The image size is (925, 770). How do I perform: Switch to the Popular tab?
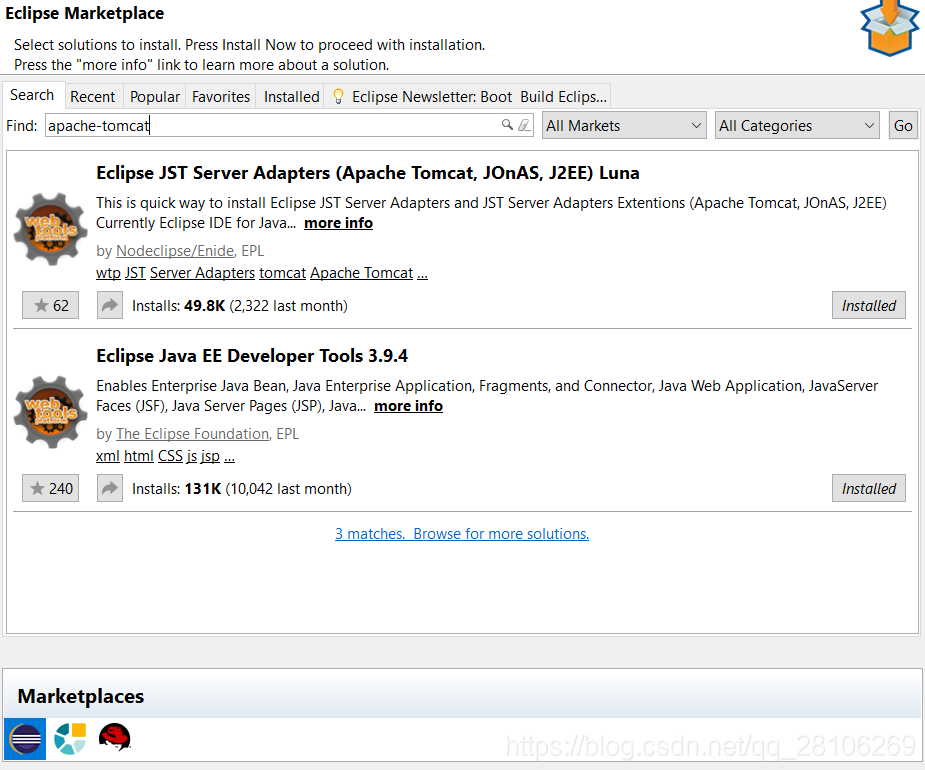pos(155,97)
